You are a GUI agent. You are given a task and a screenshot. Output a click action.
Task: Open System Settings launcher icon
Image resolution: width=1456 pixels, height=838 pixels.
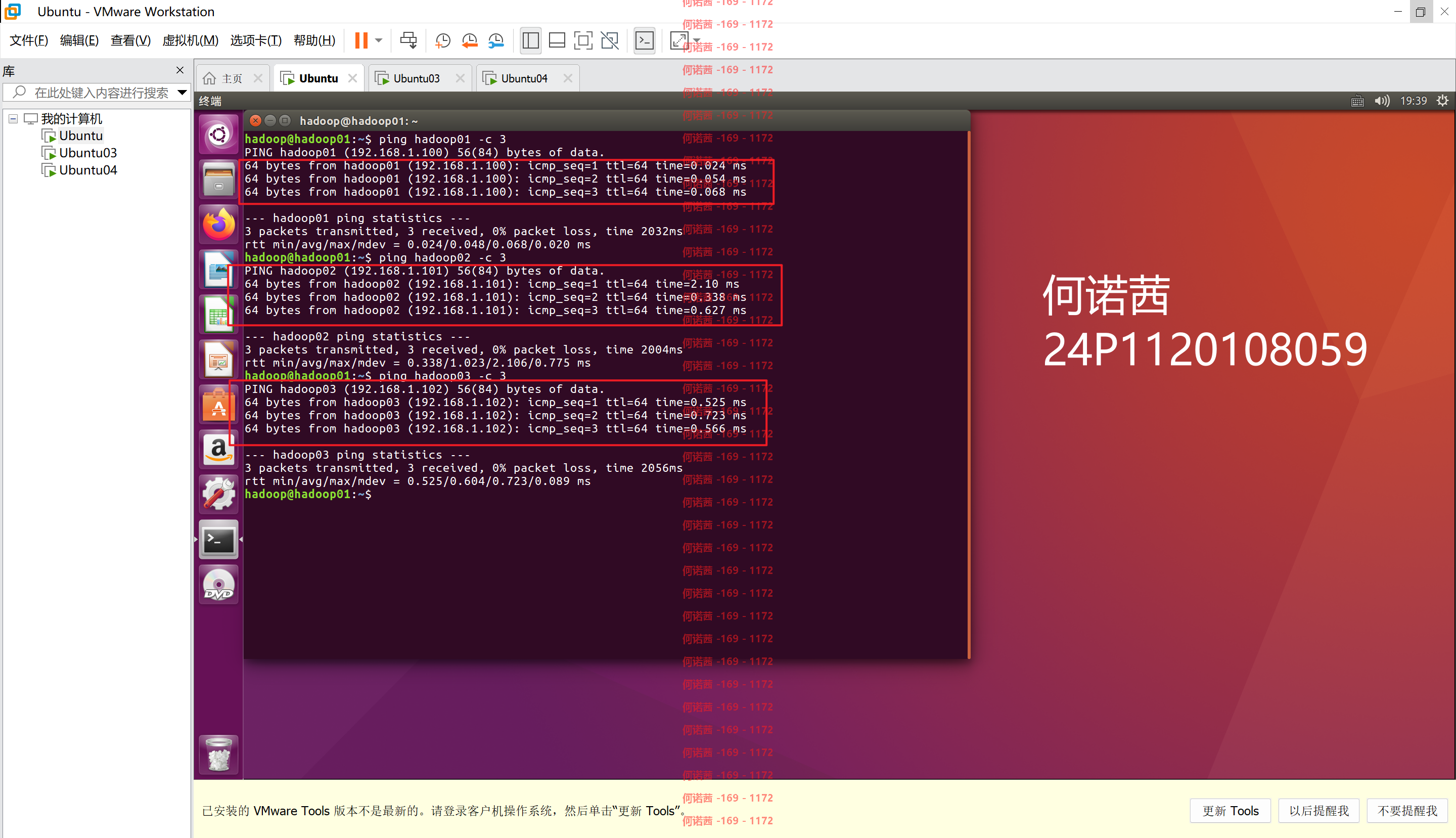pos(218,494)
